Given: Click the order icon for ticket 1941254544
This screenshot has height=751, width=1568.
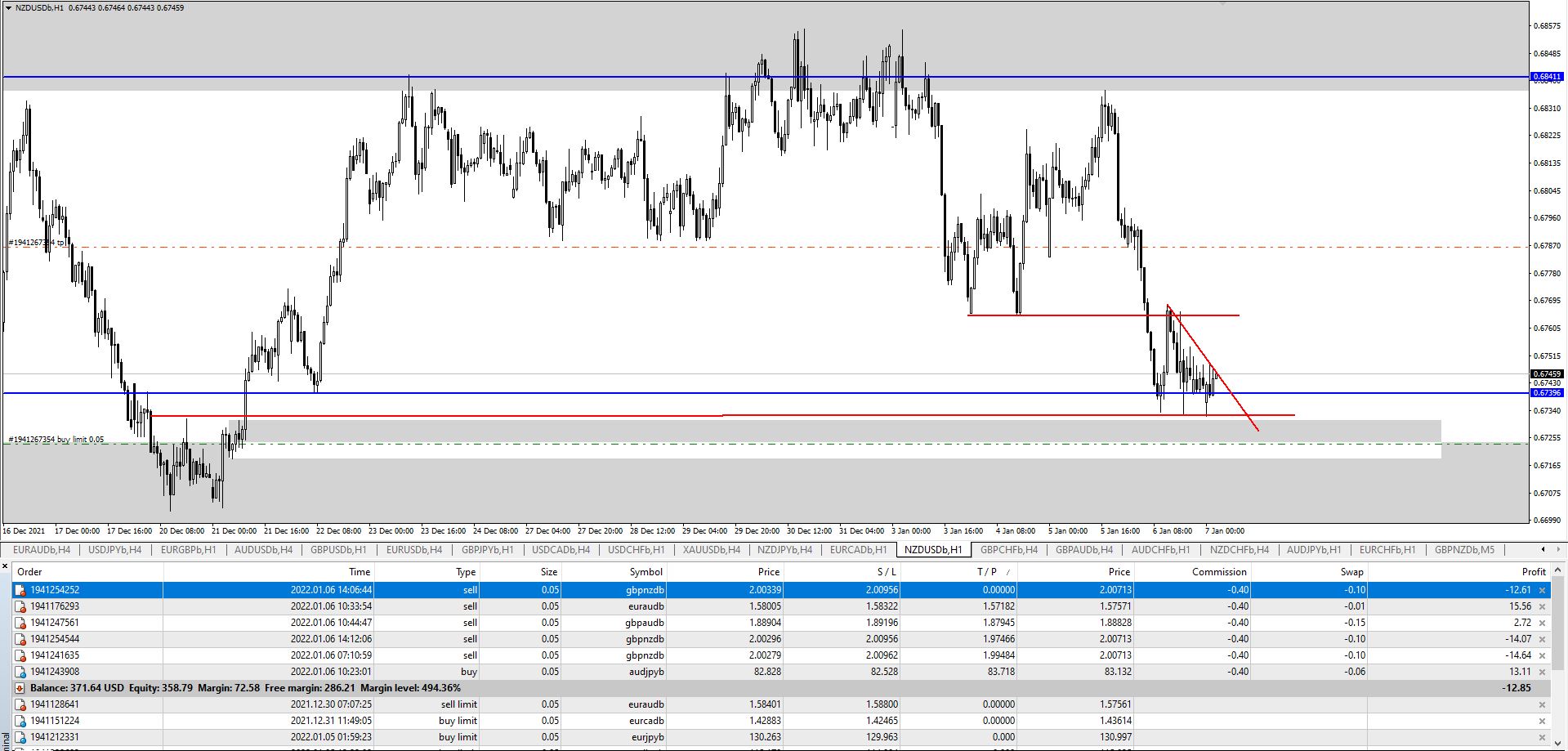Looking at the screenshot, I should (x=21, y=639).
